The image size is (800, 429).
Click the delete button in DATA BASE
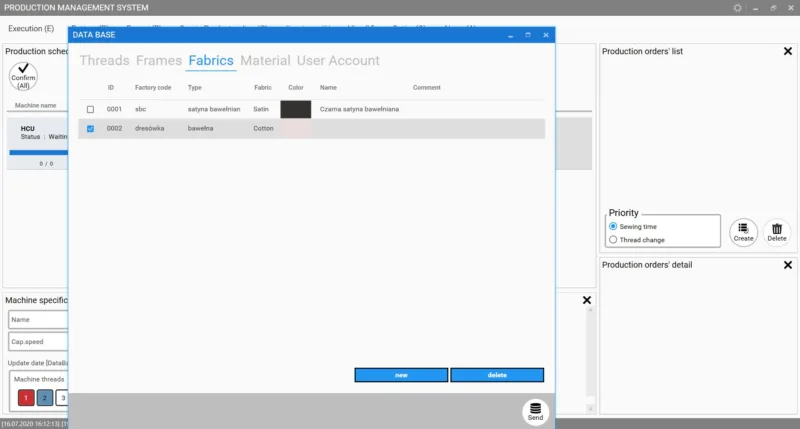(497, 375)
